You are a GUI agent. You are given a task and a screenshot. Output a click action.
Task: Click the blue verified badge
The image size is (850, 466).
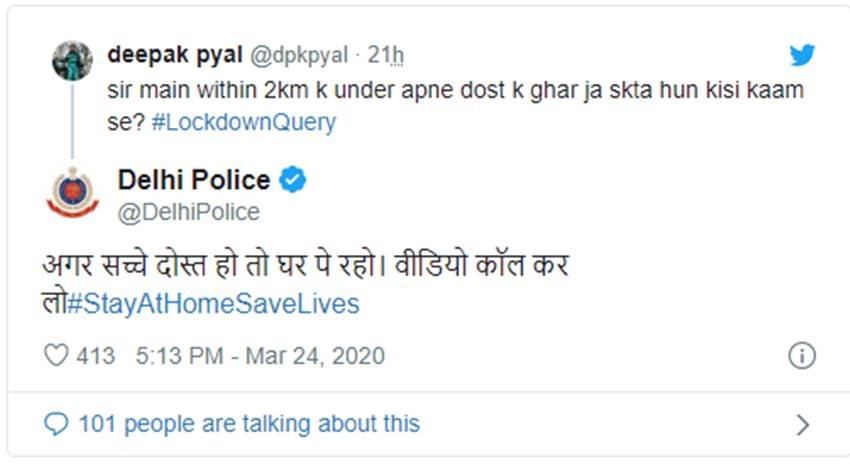click(x=292, y=181)
